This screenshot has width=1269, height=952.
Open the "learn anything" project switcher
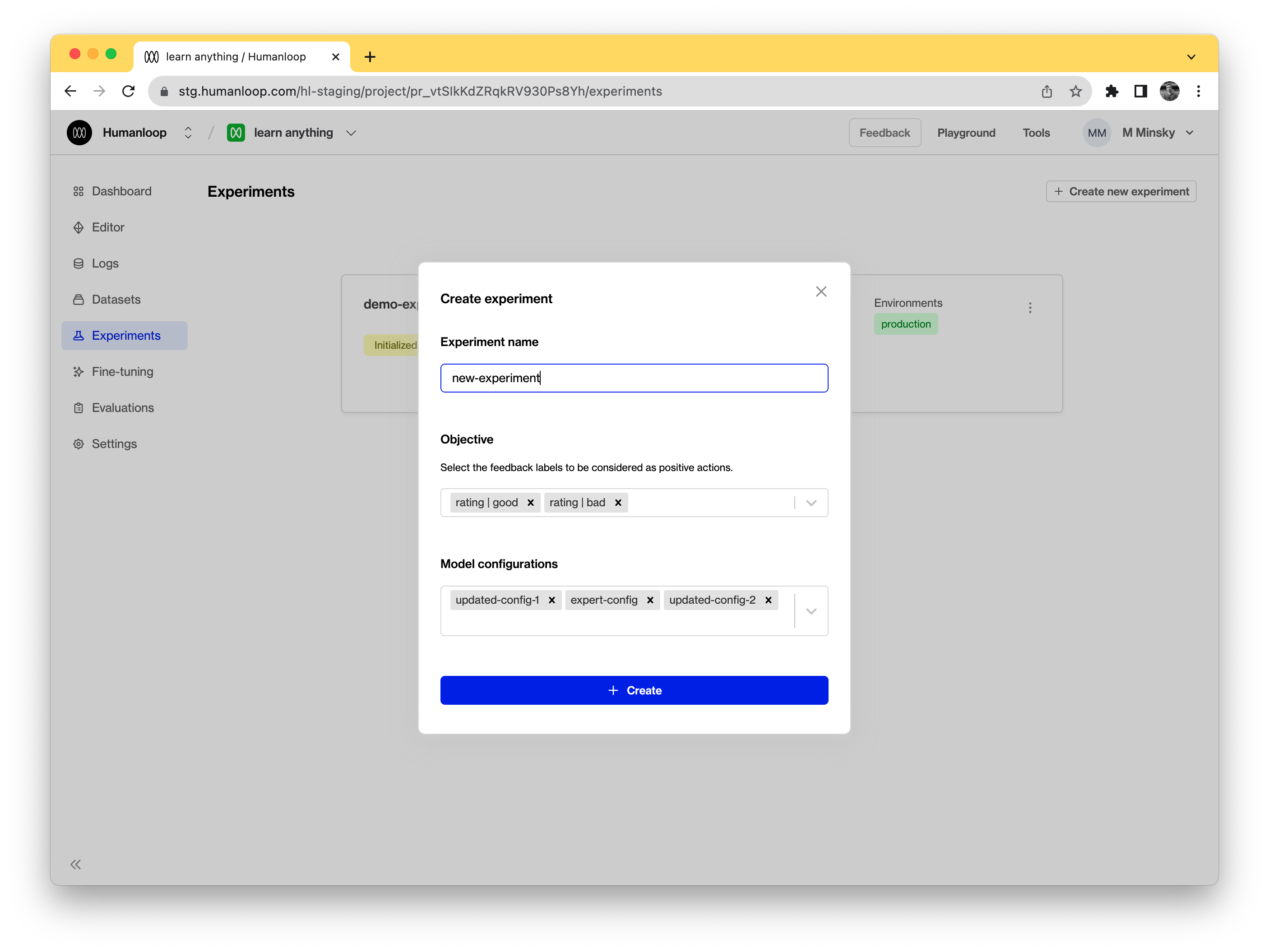click(x=351, y=133)
